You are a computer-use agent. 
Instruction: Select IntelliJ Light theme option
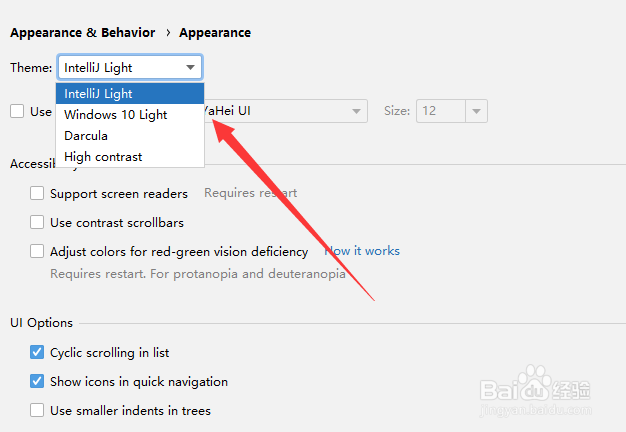pos(130,93)
